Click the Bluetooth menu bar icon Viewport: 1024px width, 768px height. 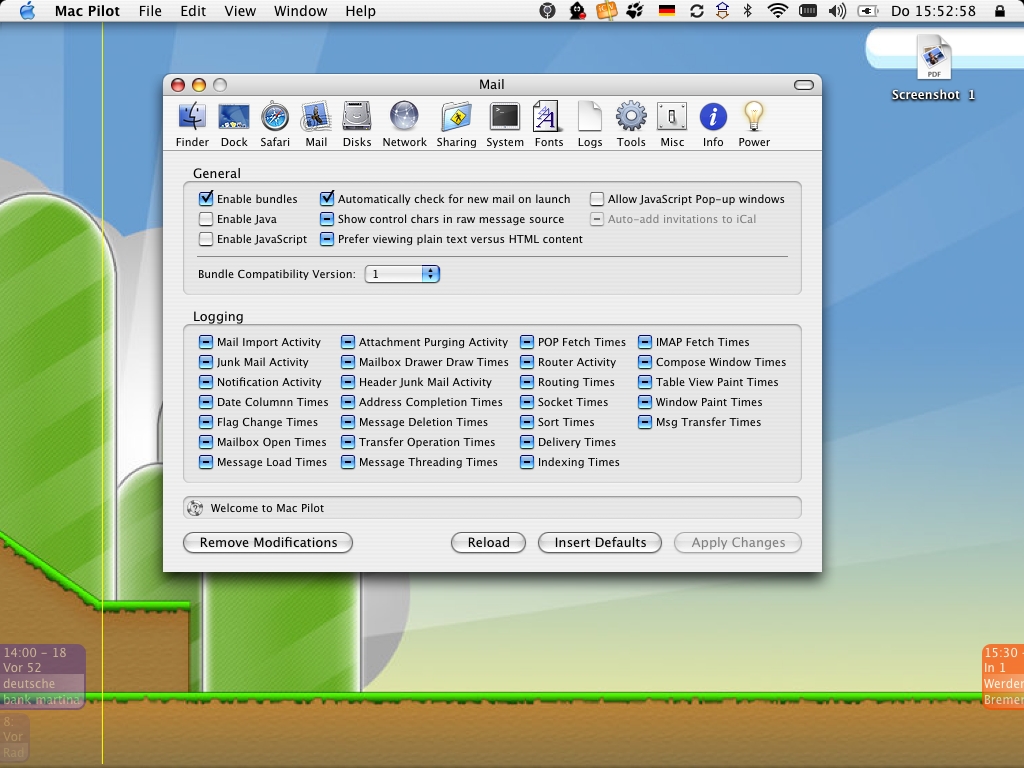pyautogui.click(x=748, y=11)
